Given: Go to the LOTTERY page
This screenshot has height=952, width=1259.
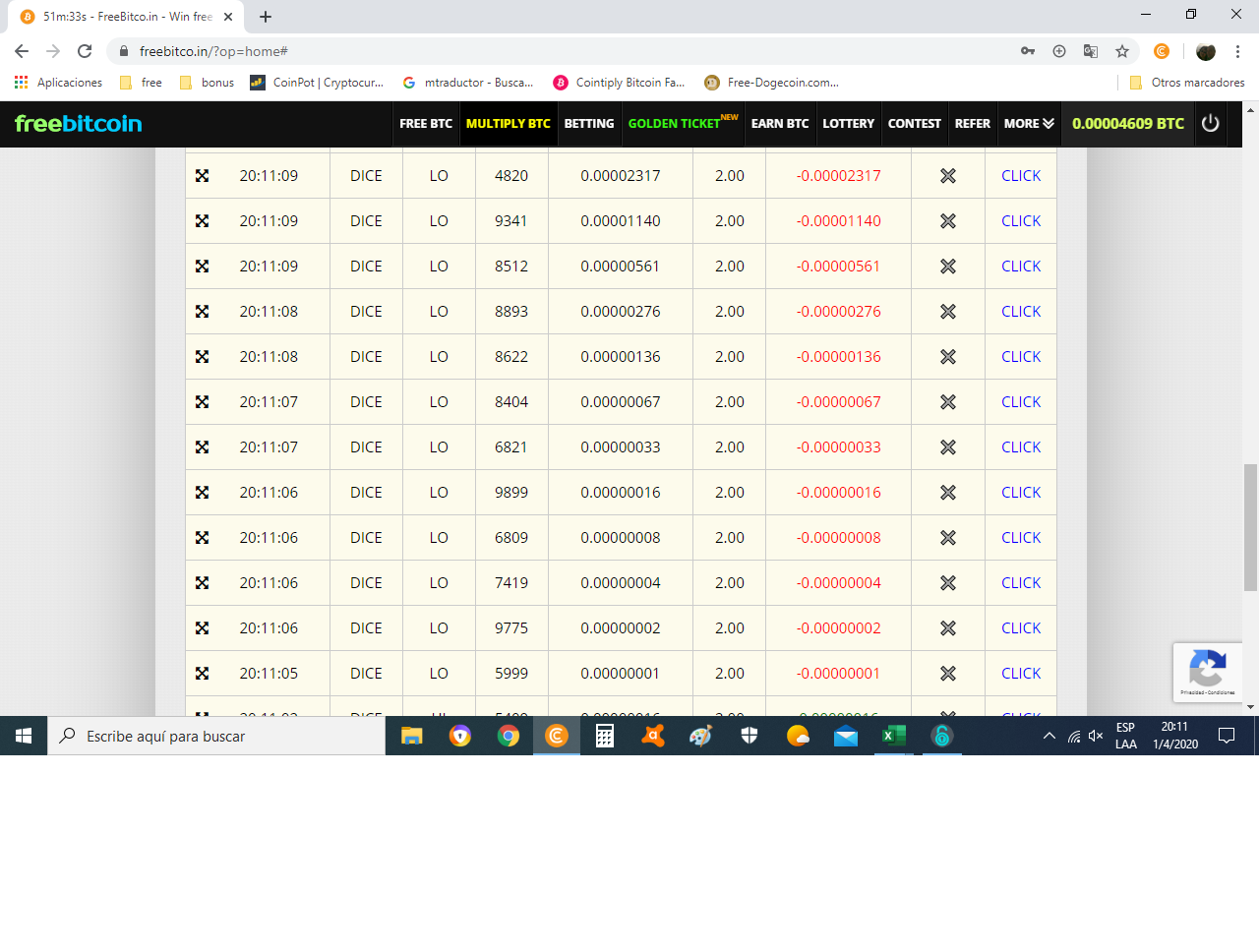Looking at the screenshot, I should pos(848,124).
